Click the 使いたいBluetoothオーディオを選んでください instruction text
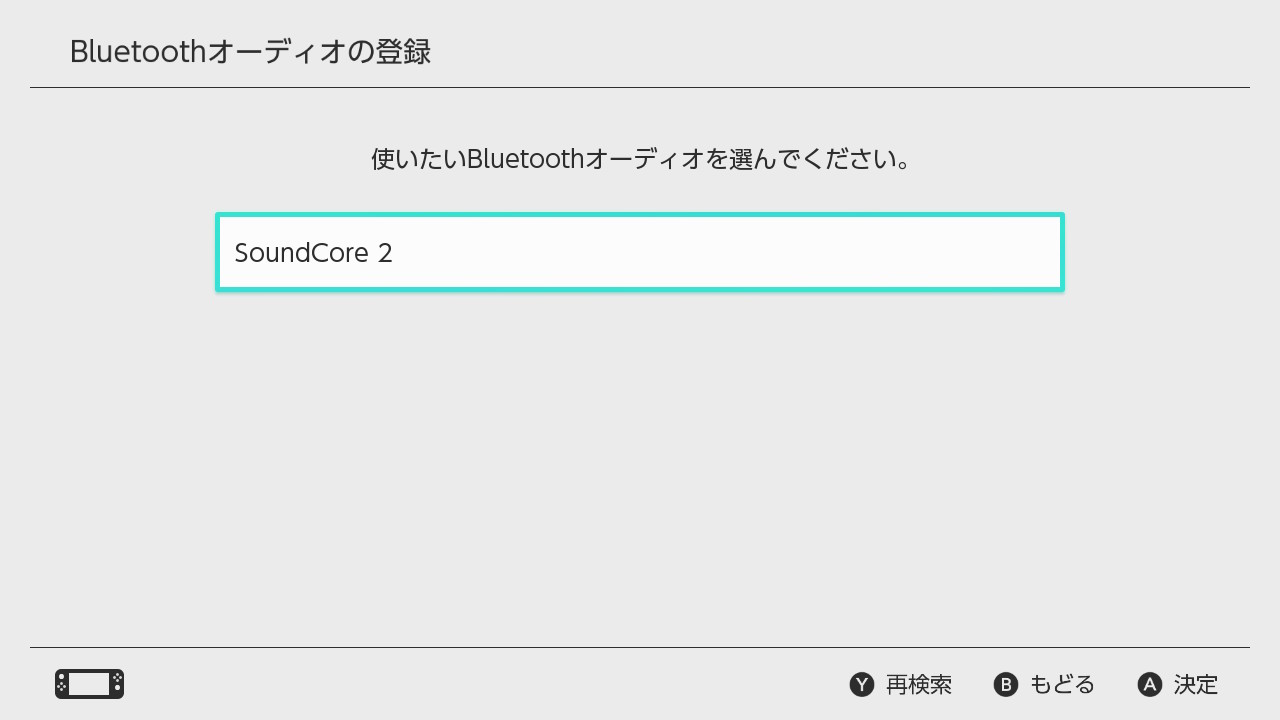Image resolution: width=1280 pixels, height=720 pixels. coord(640,159)
